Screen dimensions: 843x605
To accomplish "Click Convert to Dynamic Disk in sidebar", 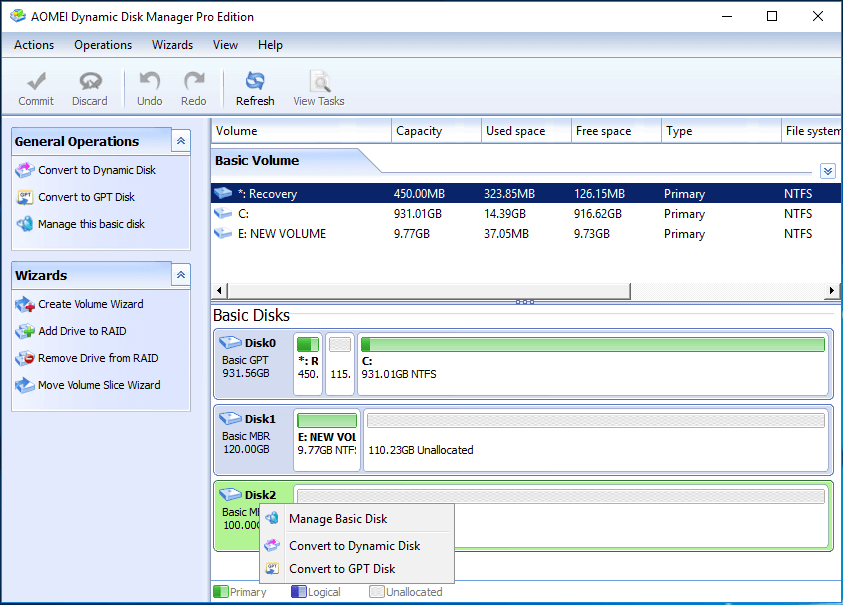I will 96,170.
